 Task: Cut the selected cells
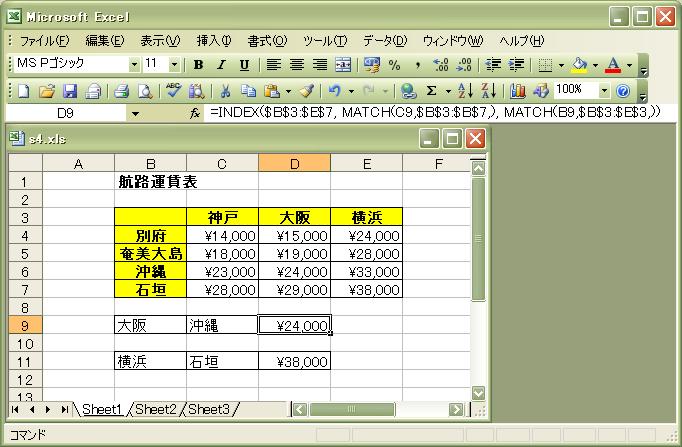[x=225, y=91]
